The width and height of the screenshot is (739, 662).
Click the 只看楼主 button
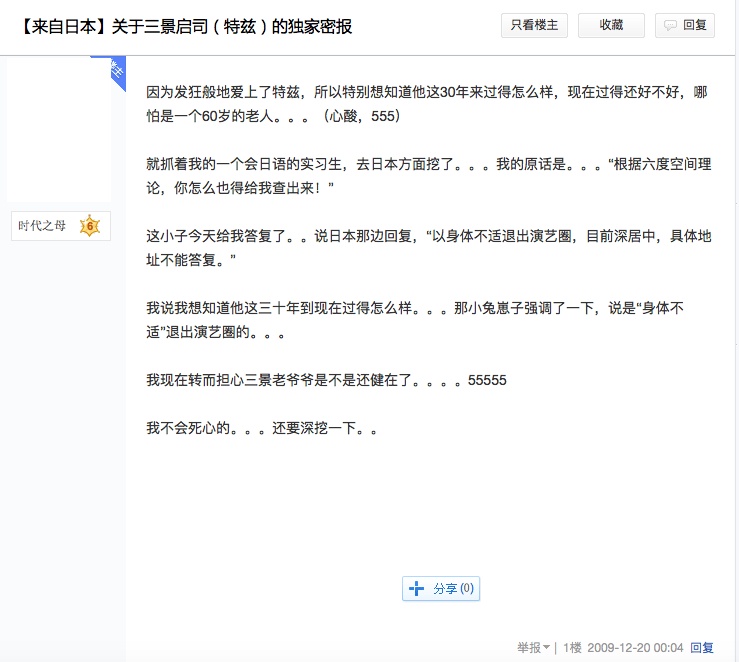click(x=534, y=25)
